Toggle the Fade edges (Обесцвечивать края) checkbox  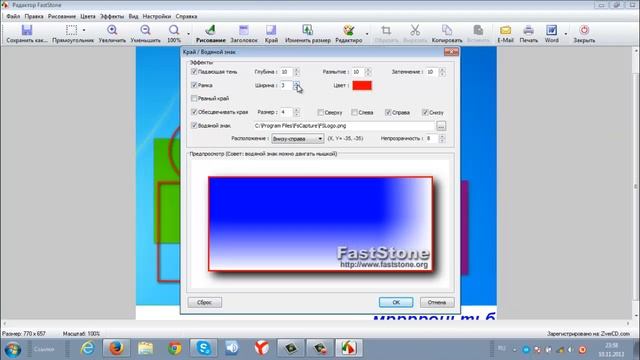(x=194, y=112)
